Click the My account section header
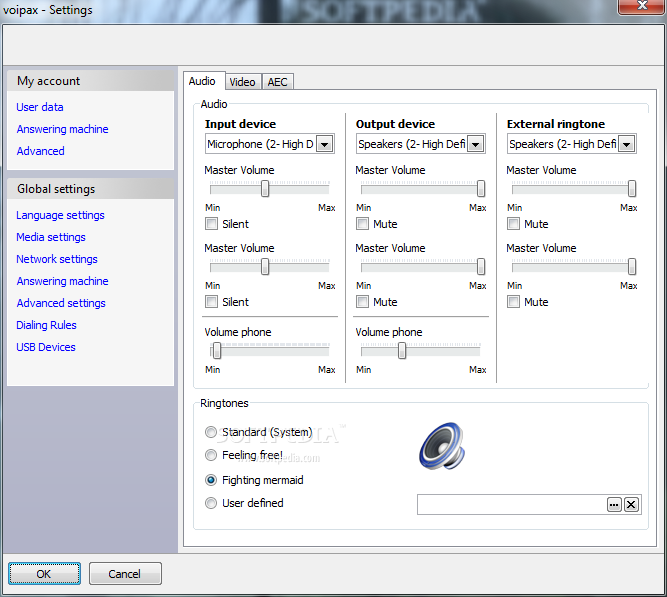 pyautogui.click(x=91, y=81)
